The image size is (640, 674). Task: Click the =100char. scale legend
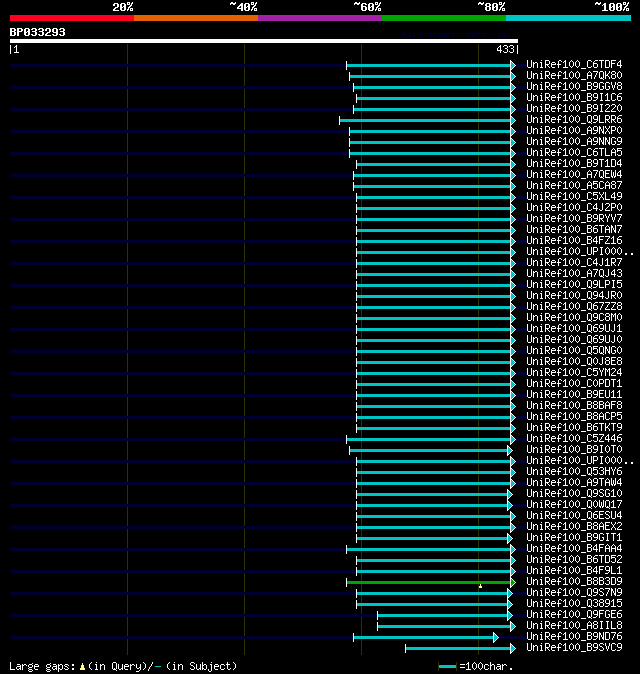[476, 666]
